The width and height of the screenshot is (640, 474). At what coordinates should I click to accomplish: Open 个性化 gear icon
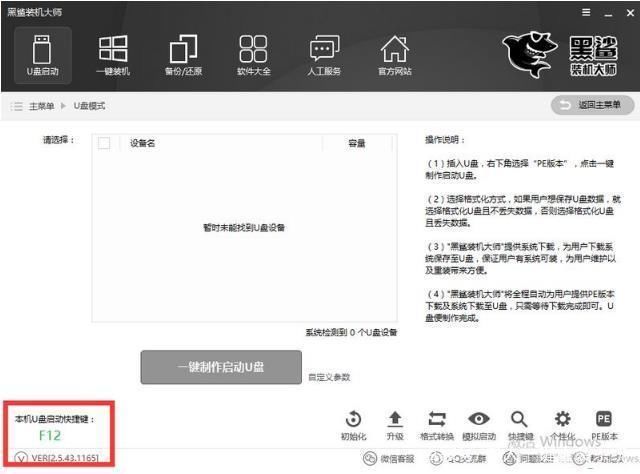[562, 426]
